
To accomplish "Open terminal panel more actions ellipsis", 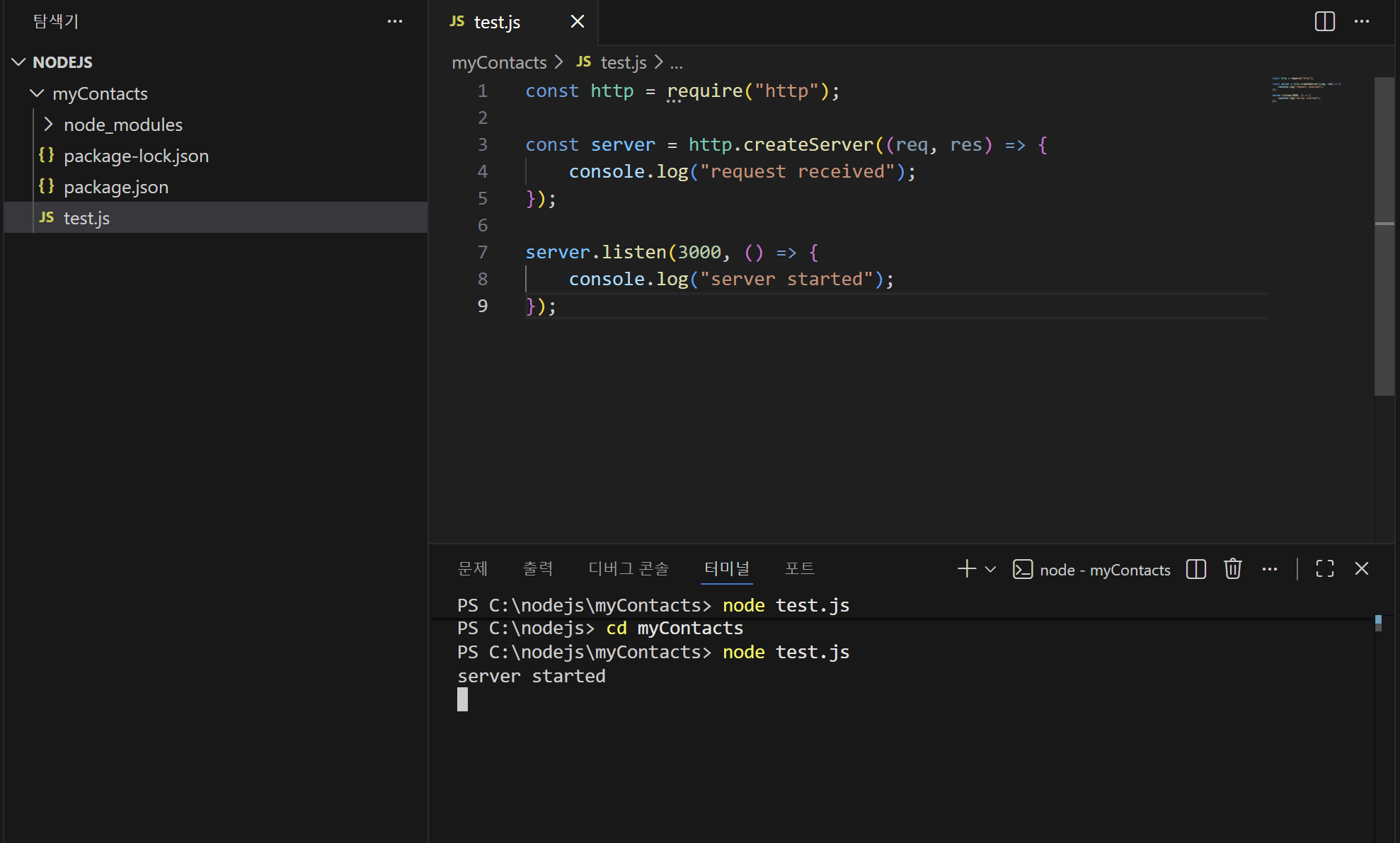I will [x=1270, y=569].
